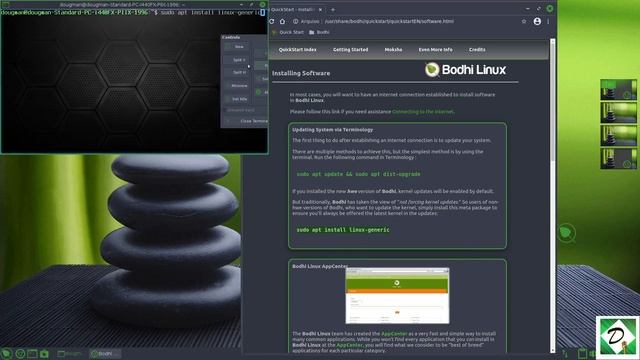Open the QuickStart Index page tab
This screenshot has height=360, width=640.
[298, 50]
